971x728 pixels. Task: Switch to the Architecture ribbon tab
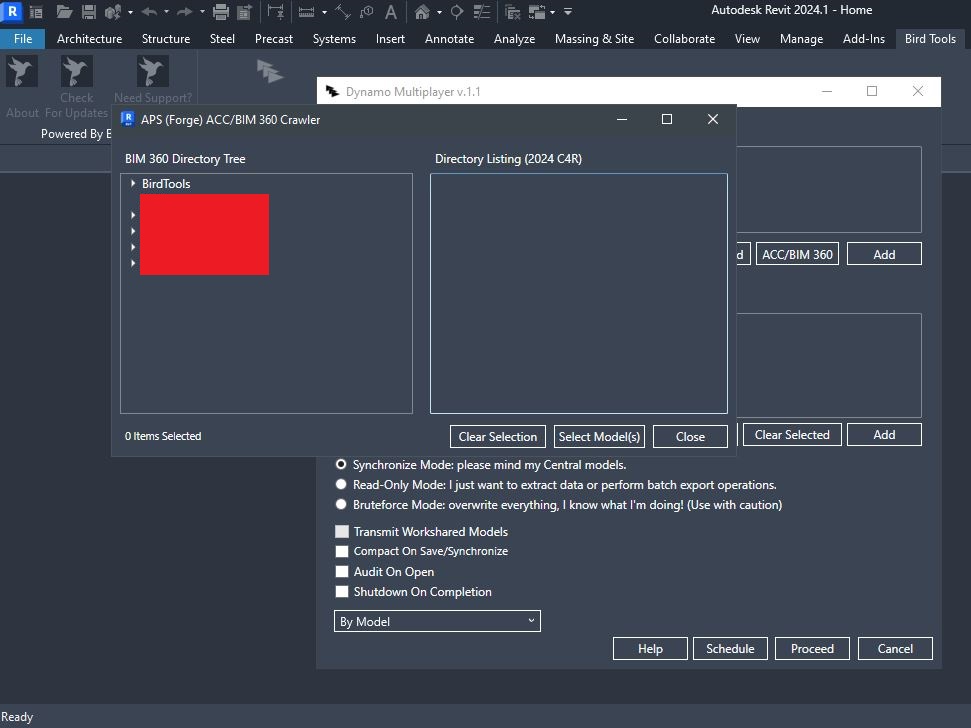[x=89, y=38]
